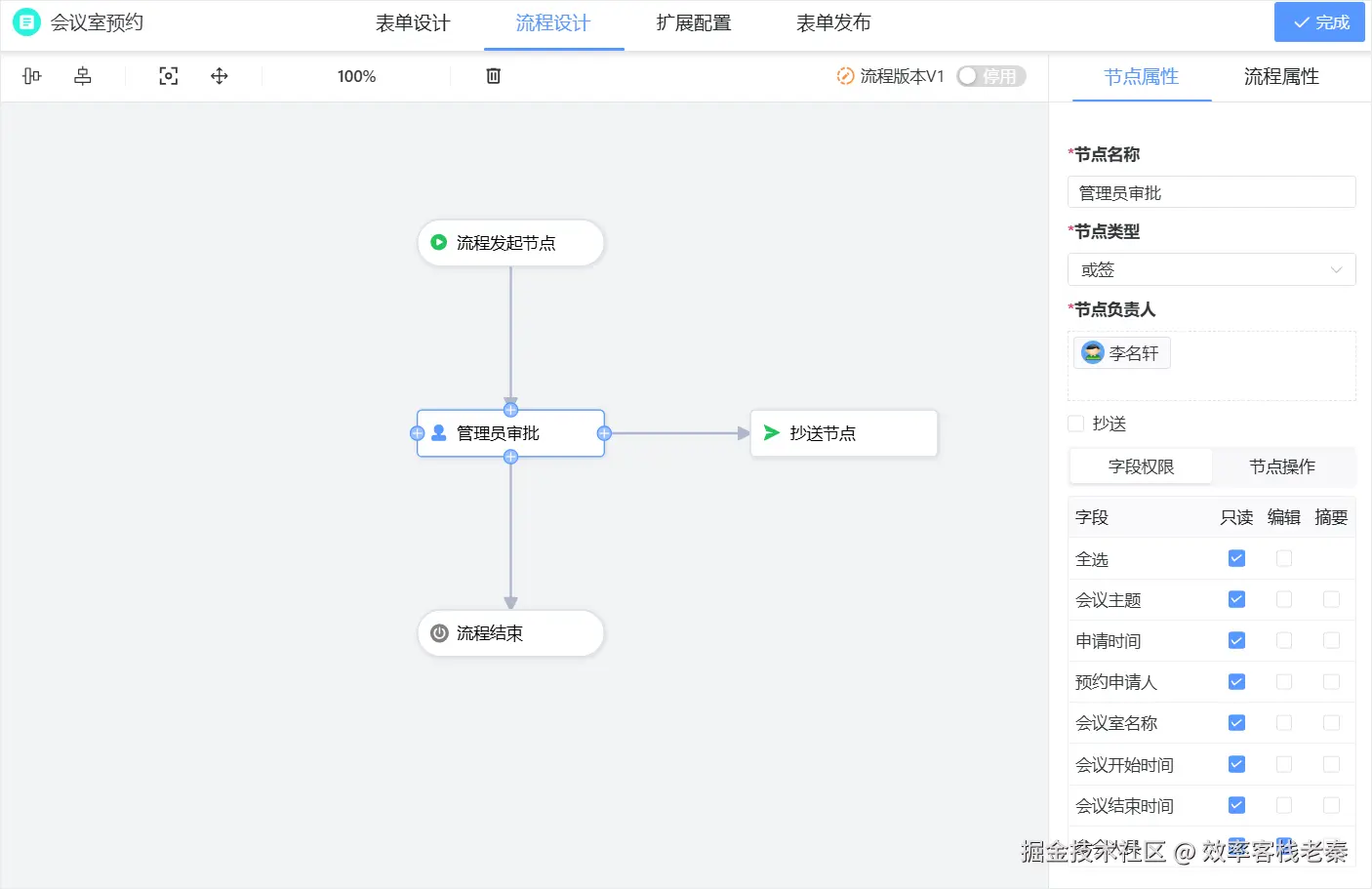Click the 会议室预约 title
The width and height of the screenshot is (1372, 889).
(x=97, y=22)
